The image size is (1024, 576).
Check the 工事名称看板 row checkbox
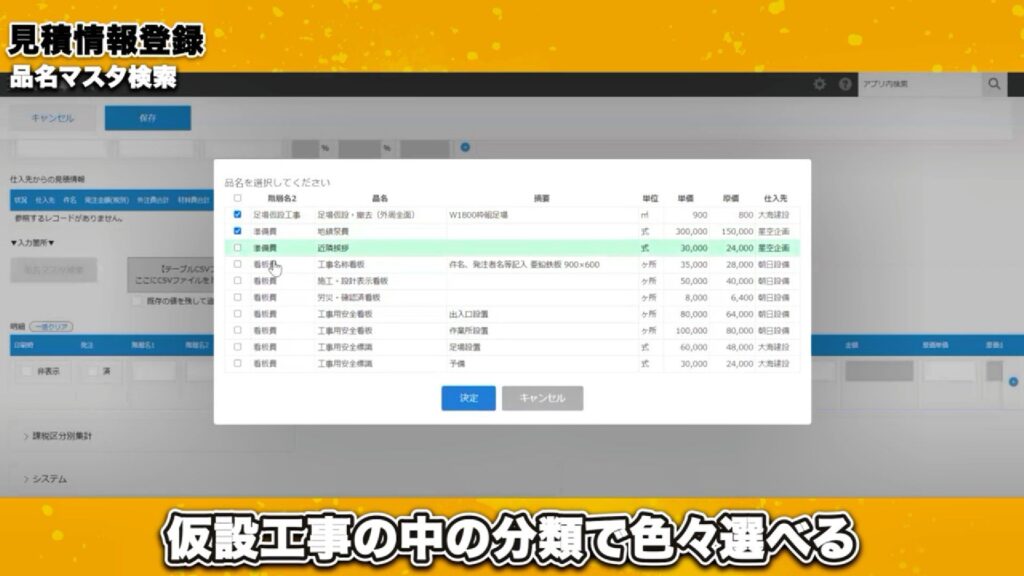[x=237, y=264]
